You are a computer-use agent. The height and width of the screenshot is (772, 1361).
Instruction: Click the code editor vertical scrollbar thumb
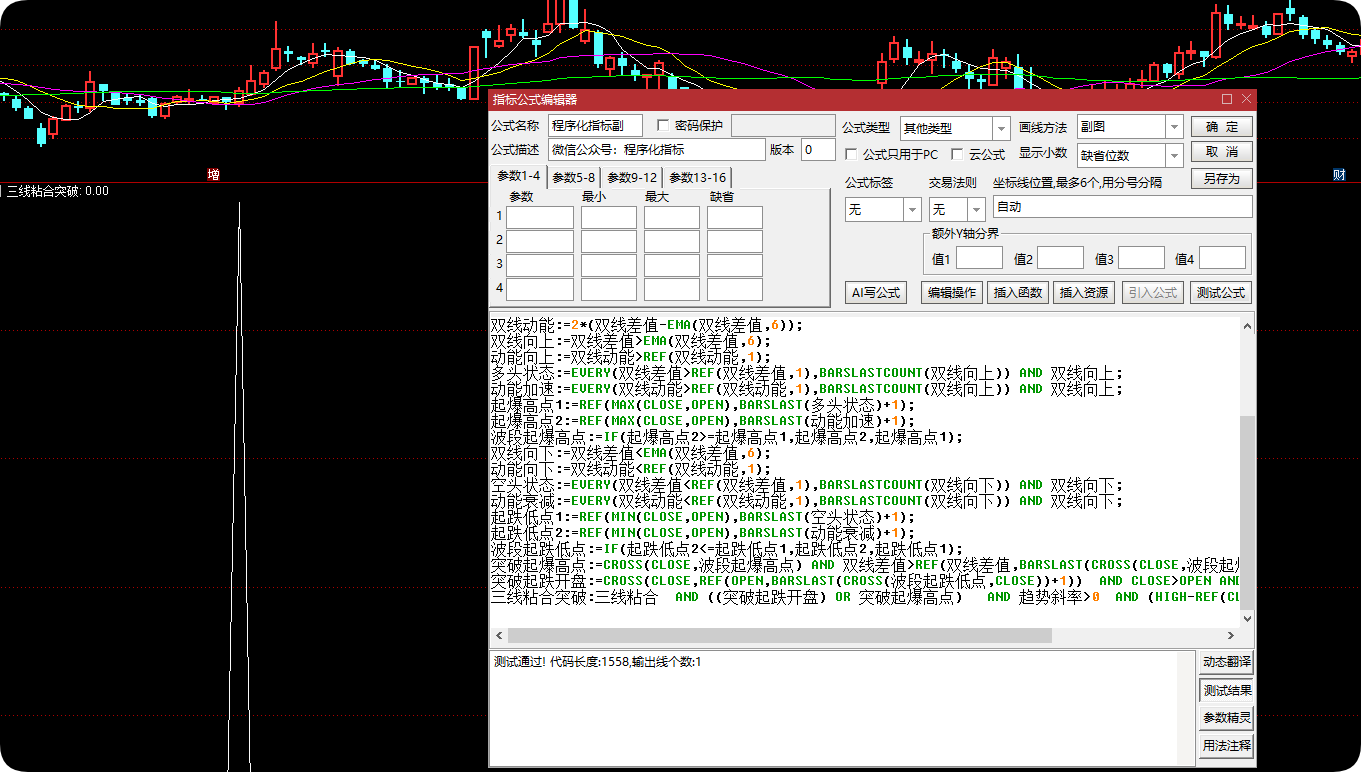[1246, 513]
